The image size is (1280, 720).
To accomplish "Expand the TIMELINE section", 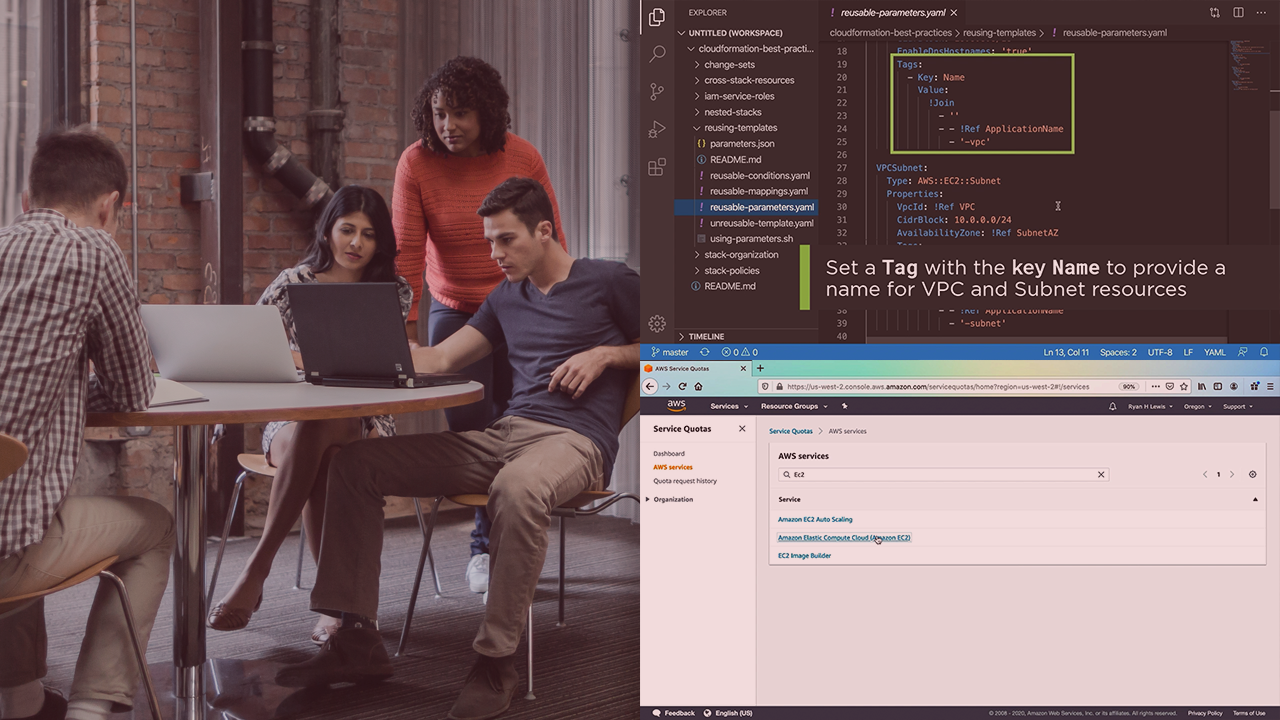I will click(x=706, y=337).
